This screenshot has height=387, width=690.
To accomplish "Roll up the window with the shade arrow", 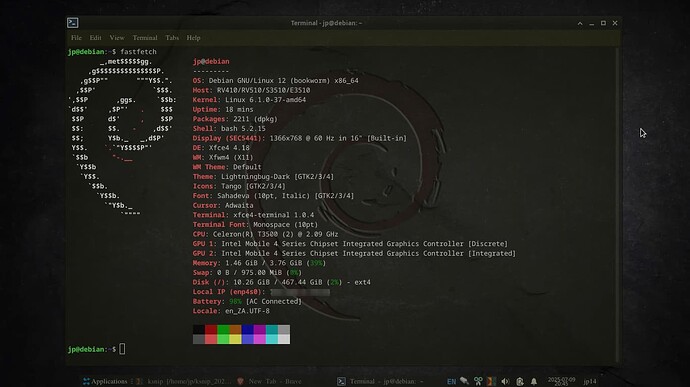I will click(580, 23).
